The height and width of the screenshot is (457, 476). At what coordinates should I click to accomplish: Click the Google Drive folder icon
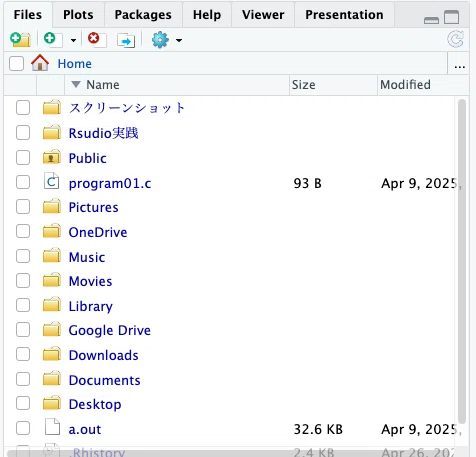[52, 329]
